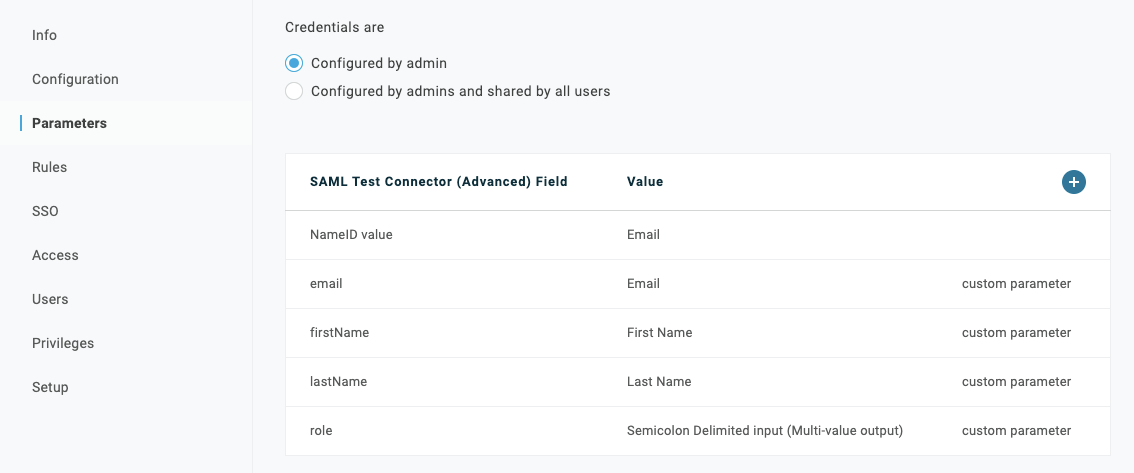This screenshot has width=1134, height=473.
Task: Open the Info section in sidebar
Action: [x=44, y=35]
